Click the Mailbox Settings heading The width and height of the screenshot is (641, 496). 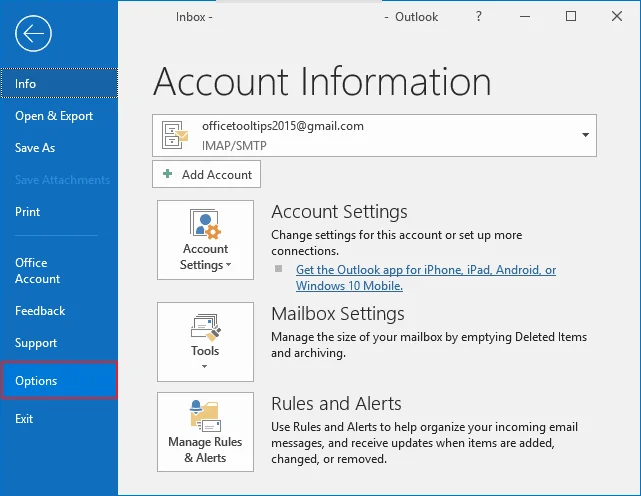[x=338, y=314]
